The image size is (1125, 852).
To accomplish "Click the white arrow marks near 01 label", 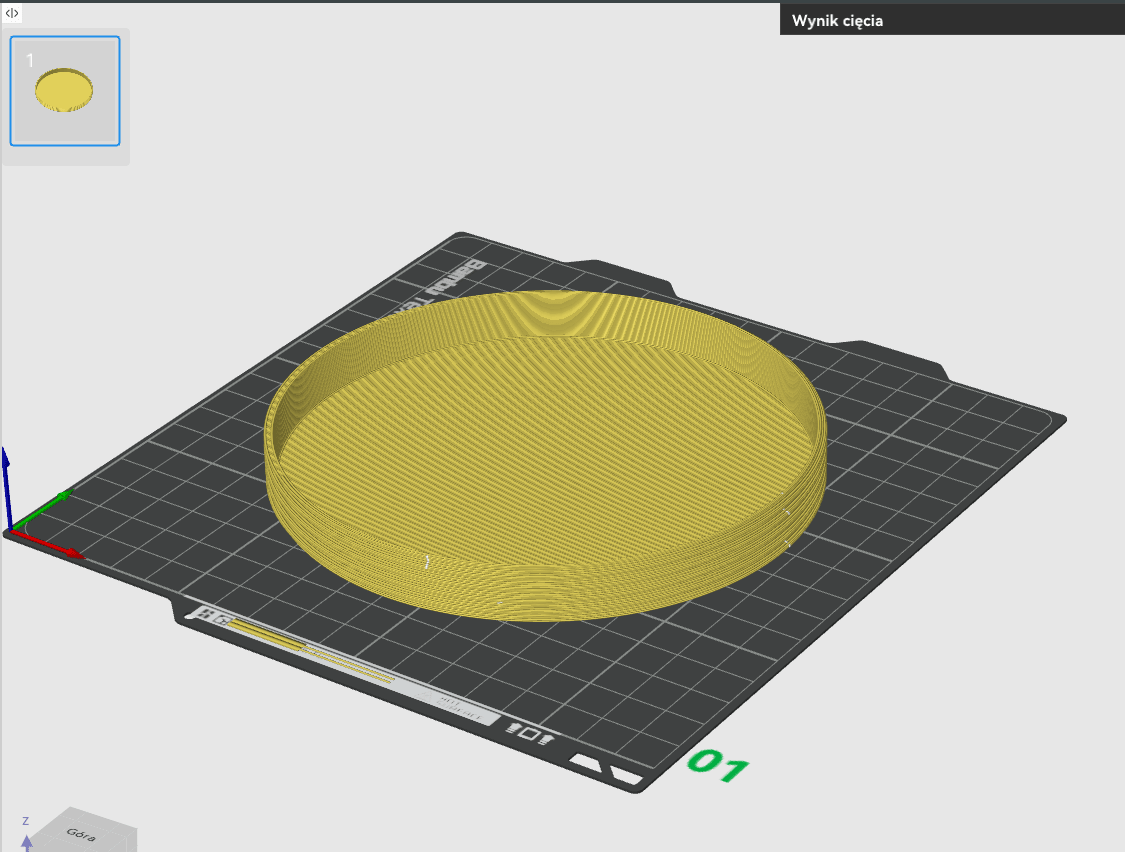I will coord(606,769).
